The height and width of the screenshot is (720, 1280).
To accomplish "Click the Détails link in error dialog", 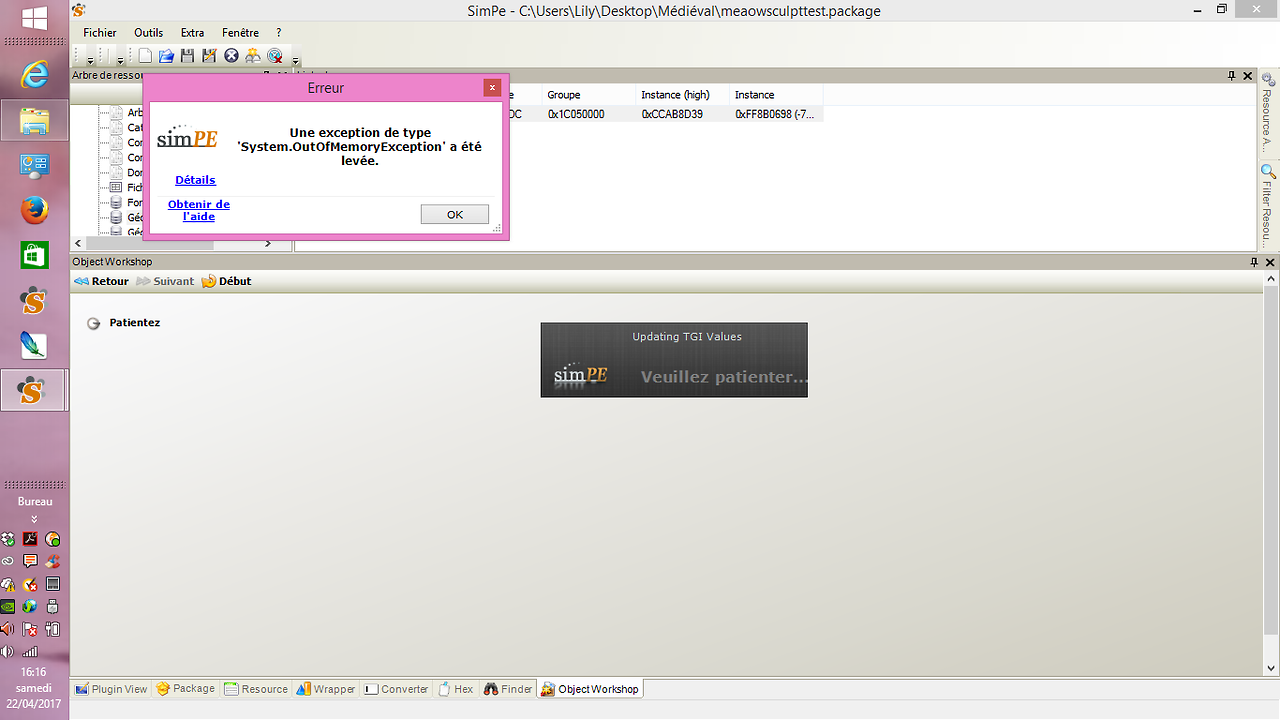I will tap(195, 180).
